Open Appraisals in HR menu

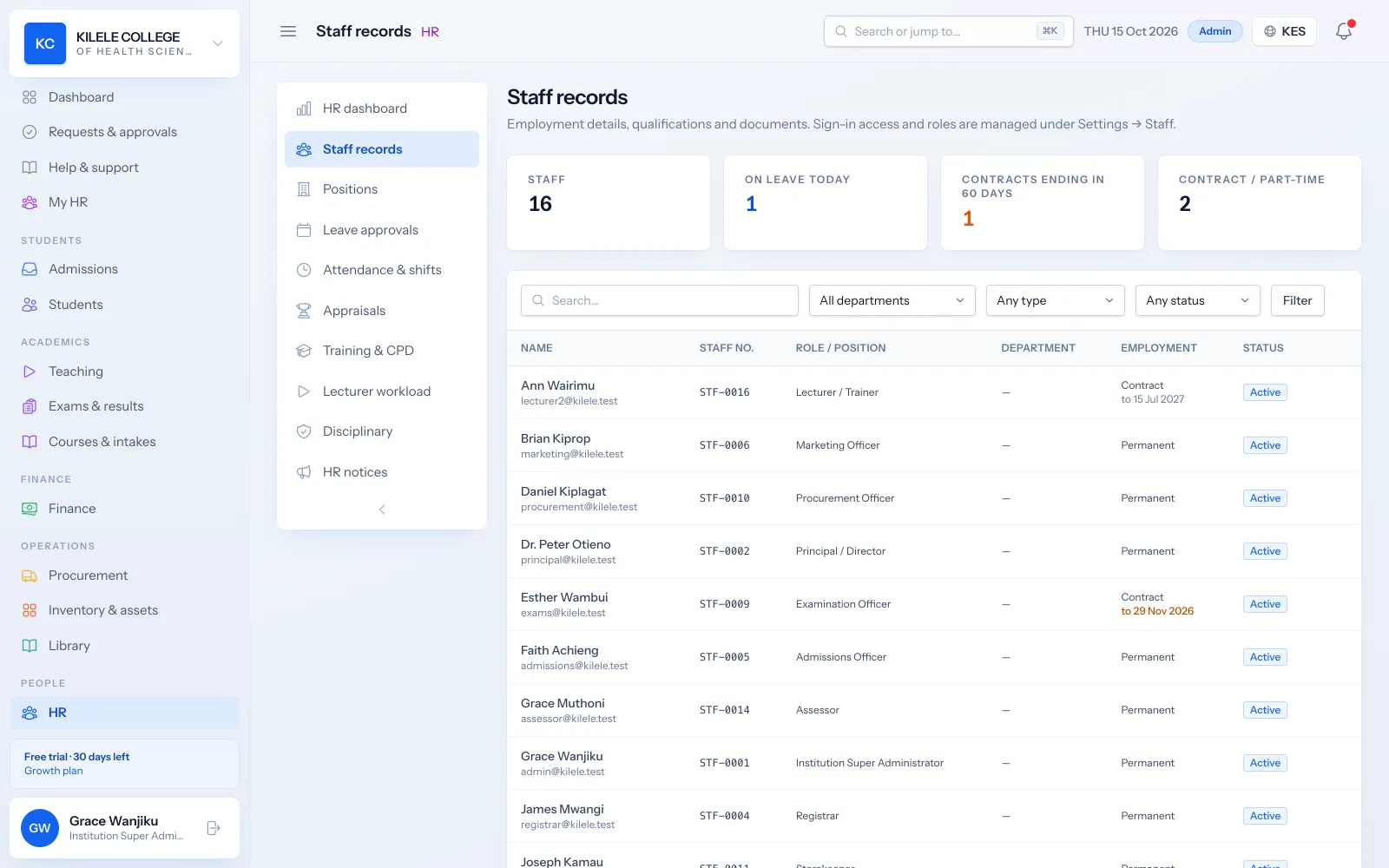tap(382, 311)
